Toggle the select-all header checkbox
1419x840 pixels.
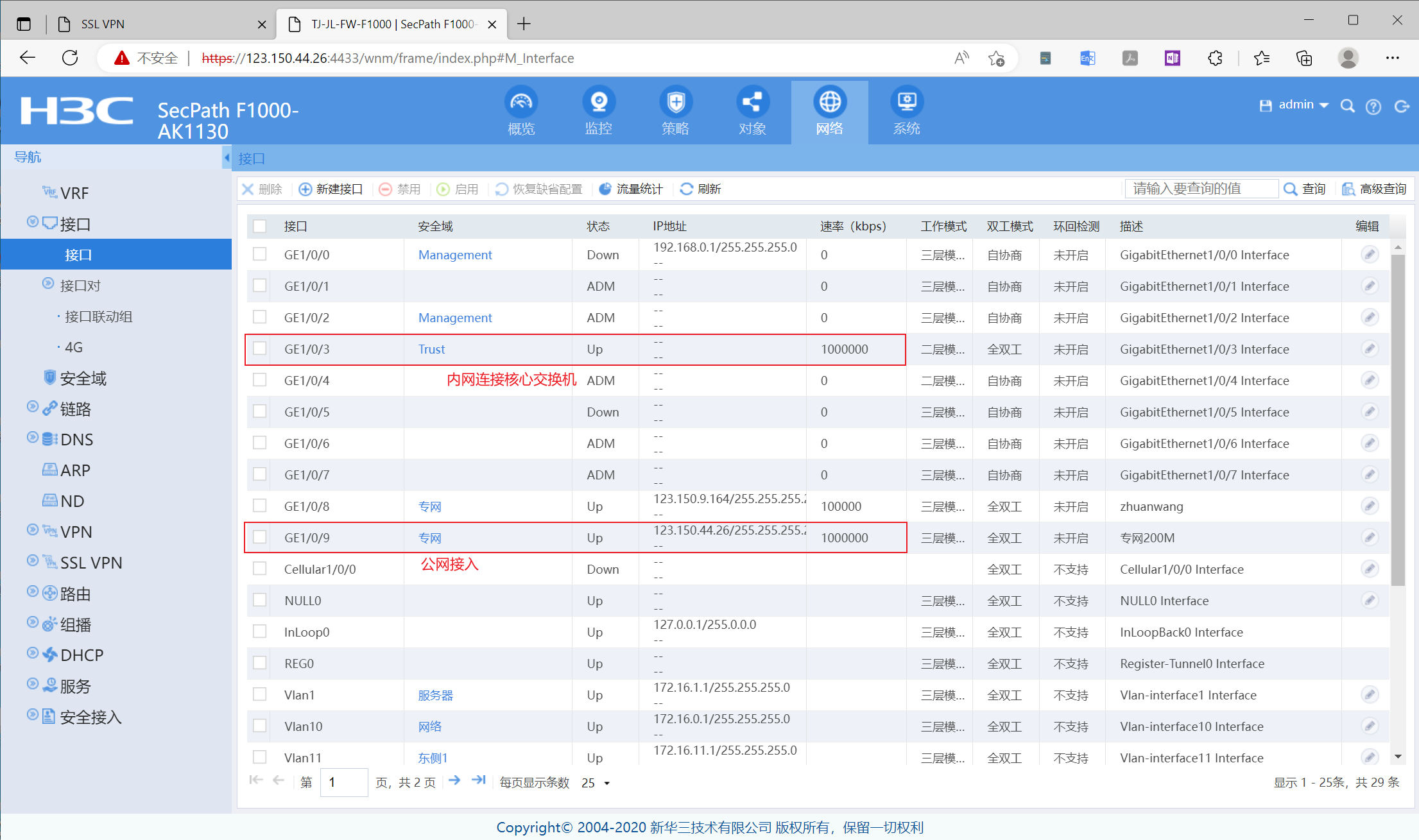(259, 227)
